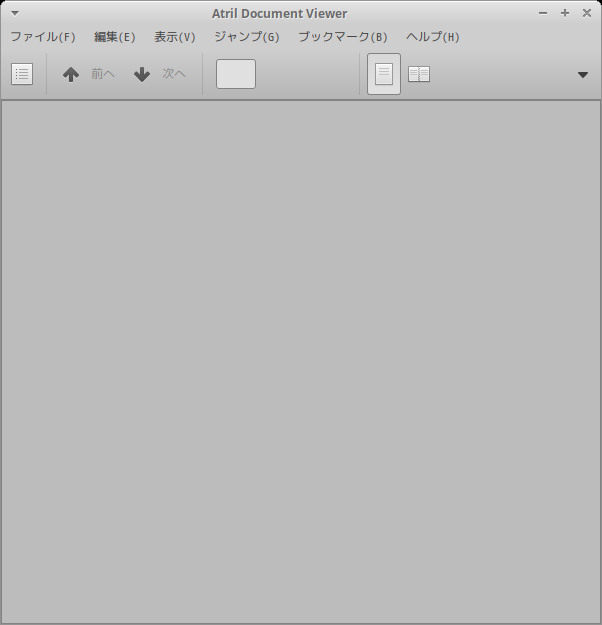Expand the toolbar overflow arrow
This screenshot has height=625, width=602.
pos(583,75)
